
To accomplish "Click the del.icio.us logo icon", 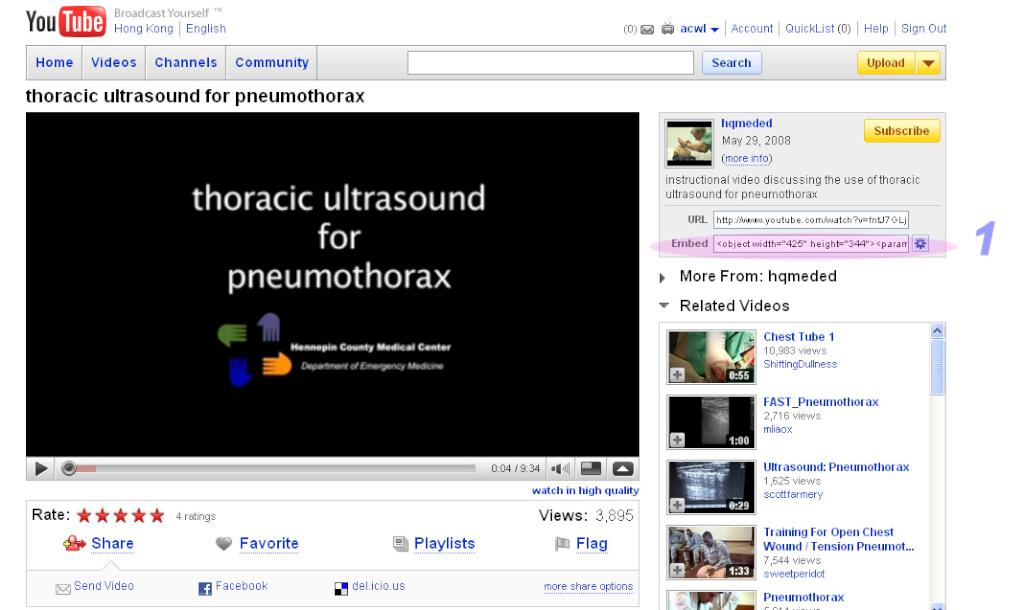I will (342, 588).
